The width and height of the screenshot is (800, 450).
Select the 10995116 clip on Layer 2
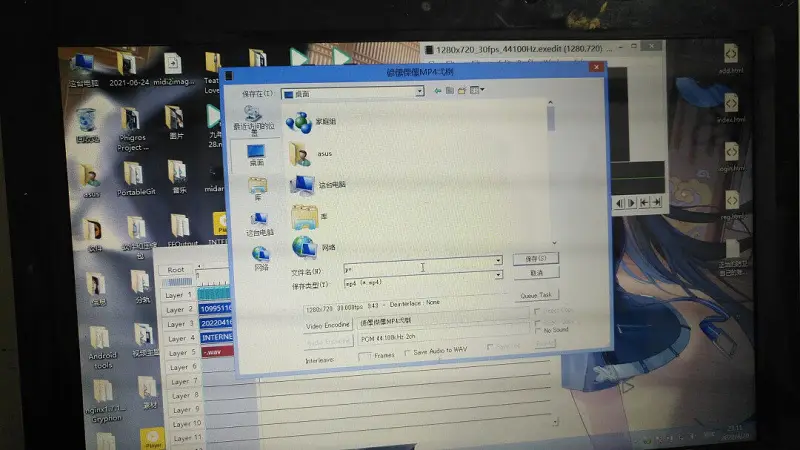pos(216,308)
